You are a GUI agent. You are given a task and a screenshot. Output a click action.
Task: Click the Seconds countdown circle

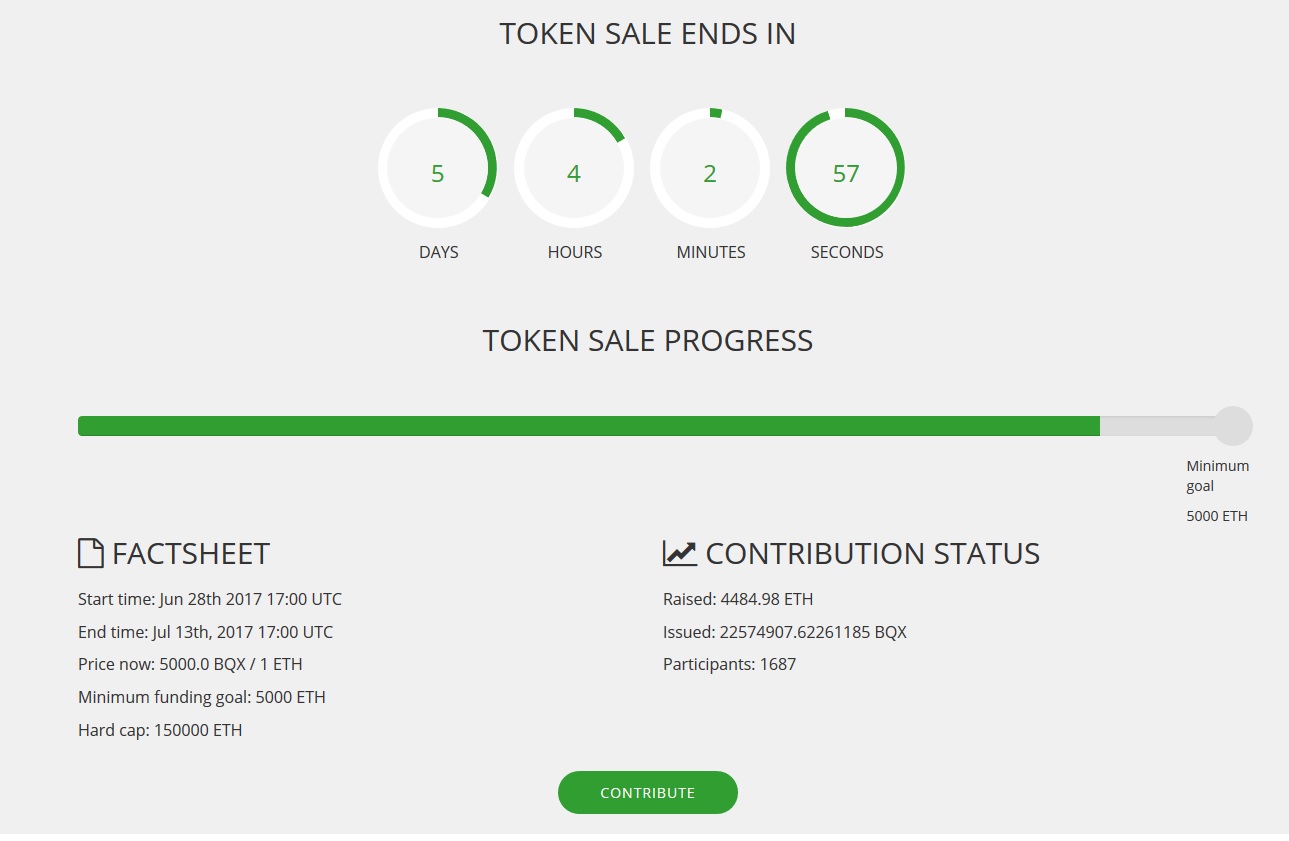tap(845, 167)
